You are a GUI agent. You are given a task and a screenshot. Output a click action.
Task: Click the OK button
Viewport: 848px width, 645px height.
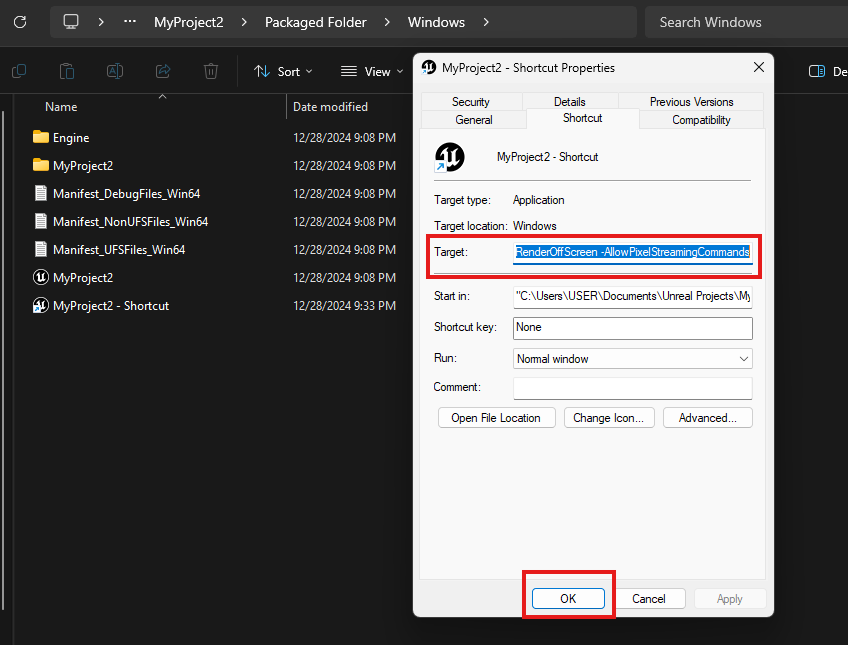coord(568,598)
